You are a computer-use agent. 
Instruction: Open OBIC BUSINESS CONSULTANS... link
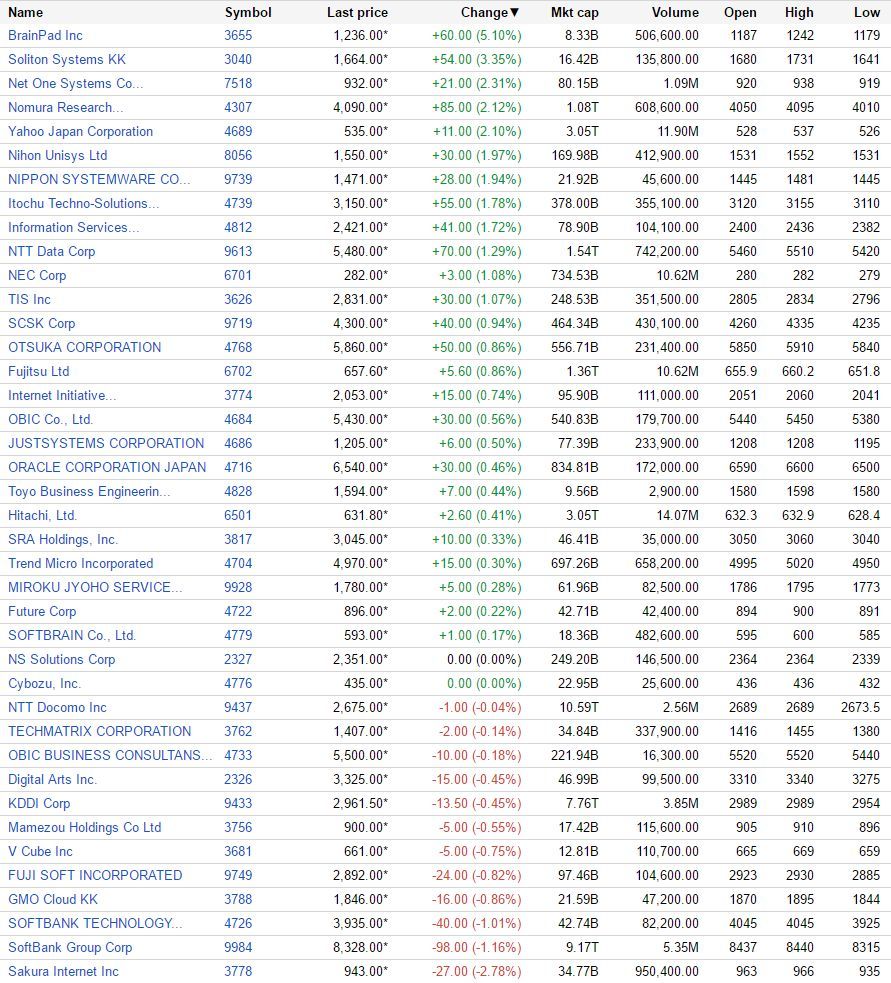pyautogui.click(x=110, y=755)
